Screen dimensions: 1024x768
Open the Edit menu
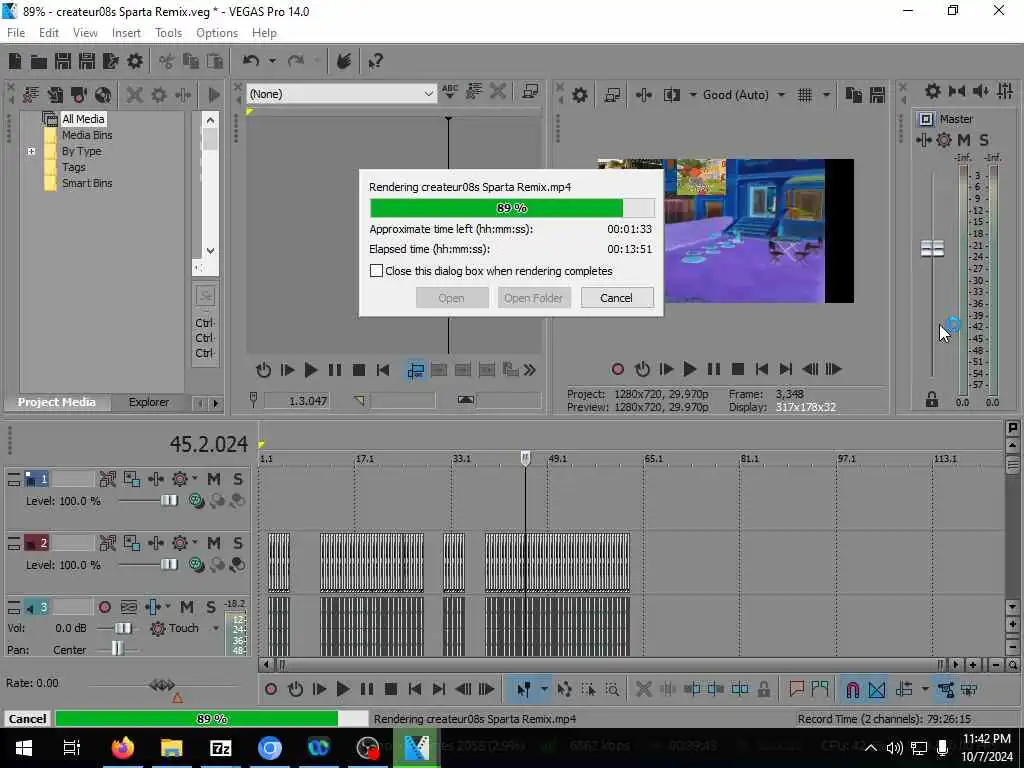point(49,33)
